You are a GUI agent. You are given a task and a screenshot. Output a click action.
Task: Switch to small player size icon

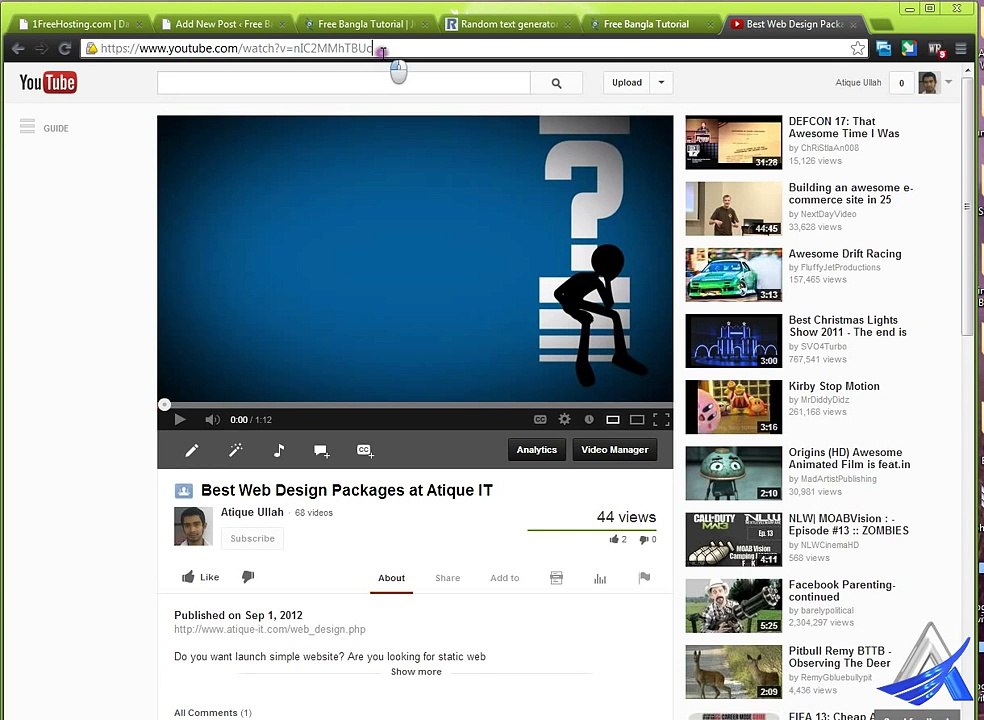(x=612, y=419)
